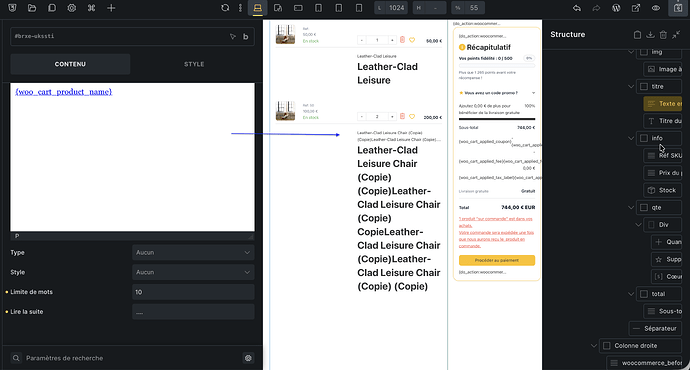The width and height of the screenshot is (690, 370).
Task: Click the {woo_cart_product_name} link in editor
Action: pos(64,92)
